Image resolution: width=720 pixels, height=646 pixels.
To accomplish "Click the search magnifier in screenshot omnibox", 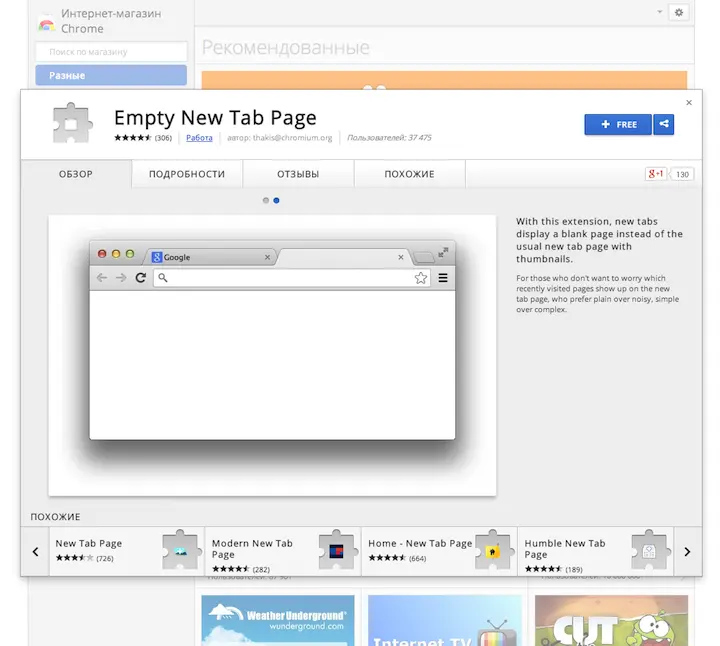I will point(163,277).
